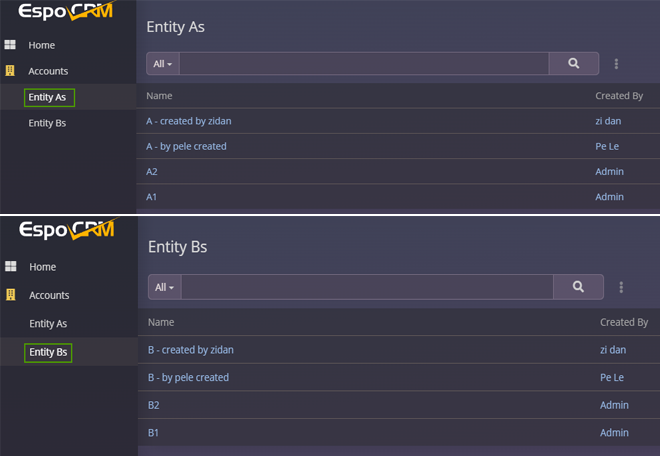Viewport: 660px width, 456px height.
Task: Focus the search field on Entity Bs page
Action: 367,287
